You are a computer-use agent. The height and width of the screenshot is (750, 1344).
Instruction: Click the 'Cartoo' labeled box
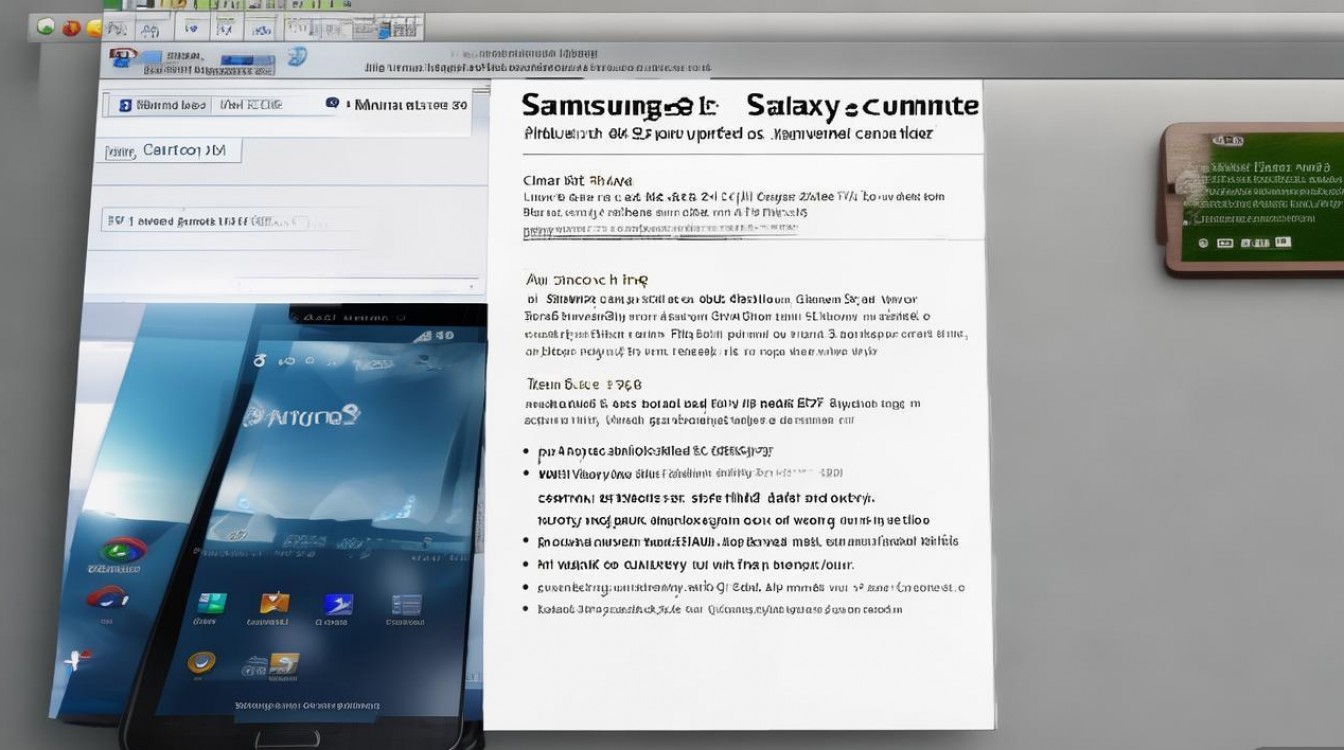point(172,151)
